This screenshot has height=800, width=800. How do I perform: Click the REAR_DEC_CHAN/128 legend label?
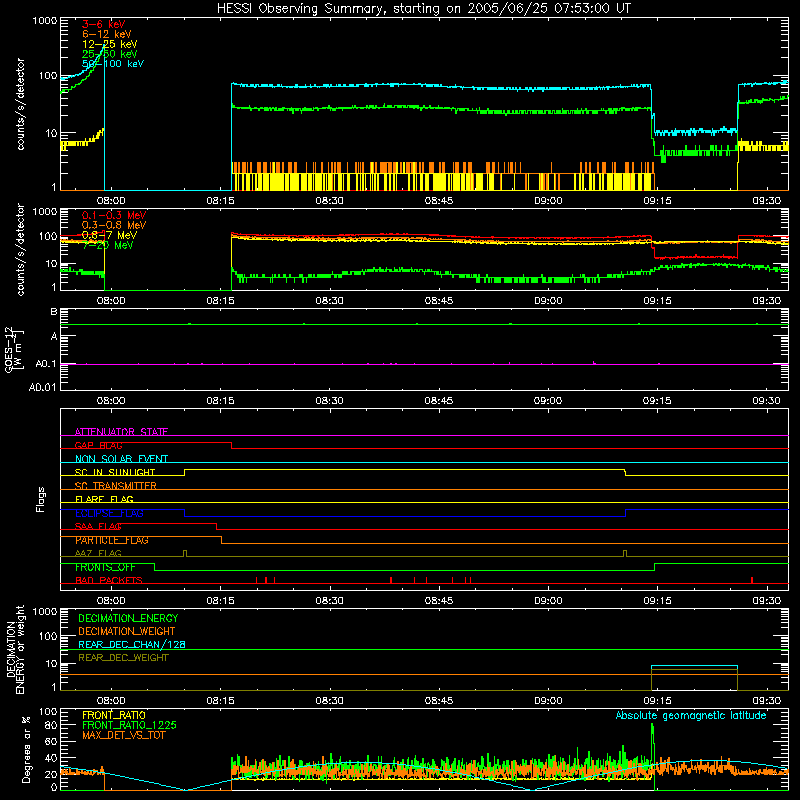coord(132,644)
